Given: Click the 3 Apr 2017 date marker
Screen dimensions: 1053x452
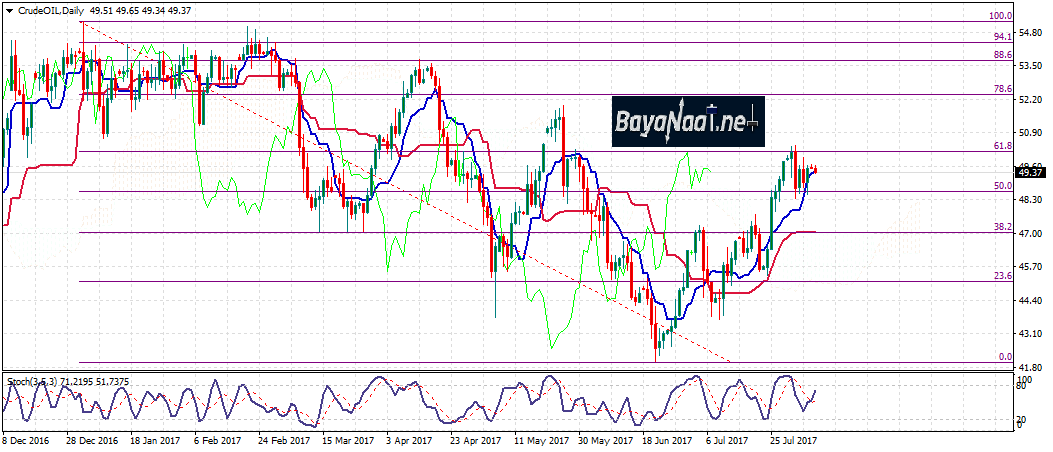Looking at the screenshot, I should pos(407,439).
